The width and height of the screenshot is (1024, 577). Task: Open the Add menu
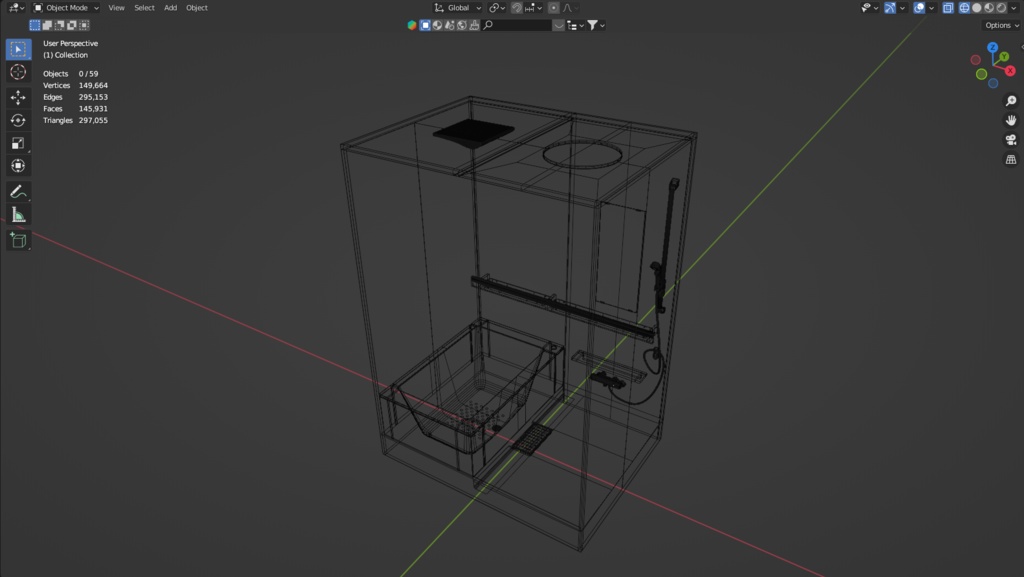(170, 8)
